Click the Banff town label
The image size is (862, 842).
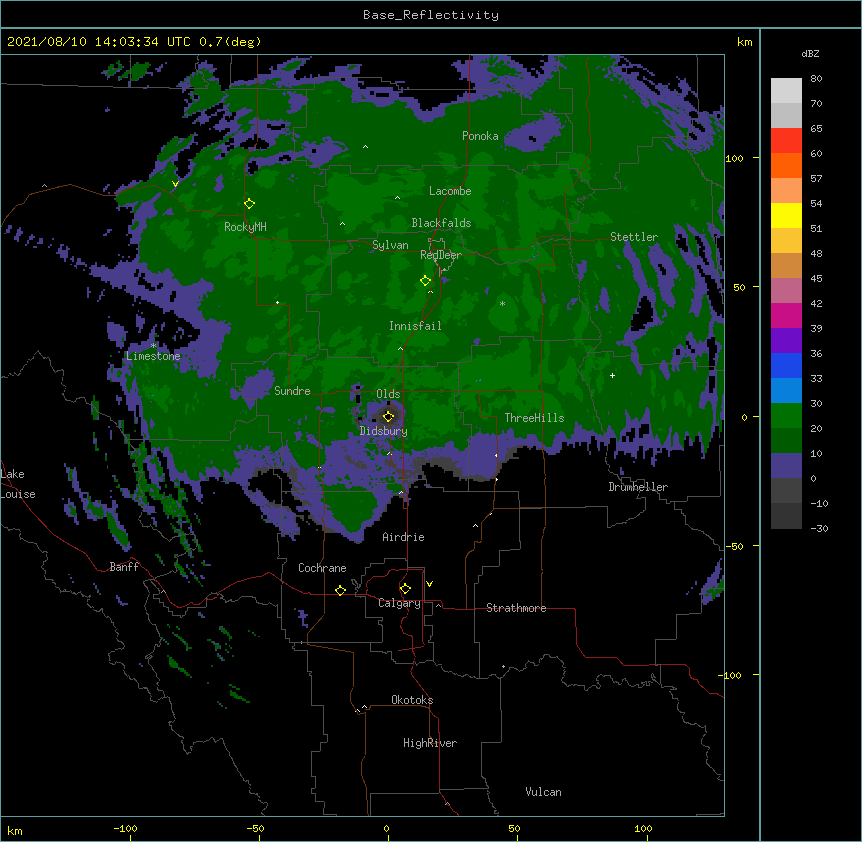[124, 567]
